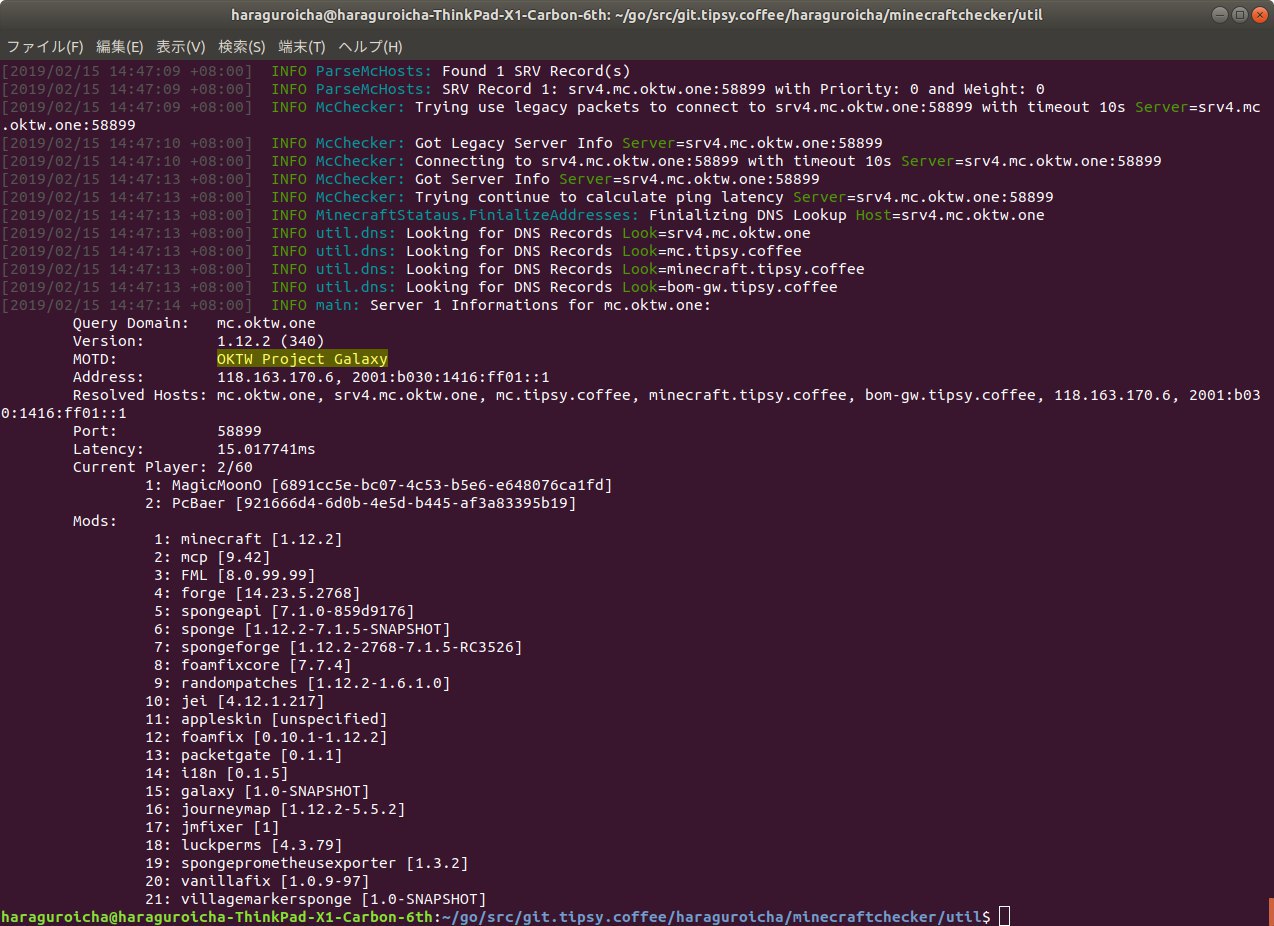Close the terminal window
The height and width of the screenshot is (926, 1274).
click(1259, 14)
